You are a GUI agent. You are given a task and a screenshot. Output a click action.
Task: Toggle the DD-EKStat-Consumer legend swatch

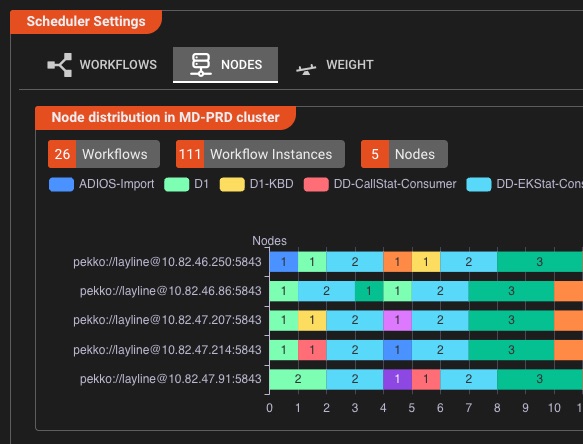[479, 184]
